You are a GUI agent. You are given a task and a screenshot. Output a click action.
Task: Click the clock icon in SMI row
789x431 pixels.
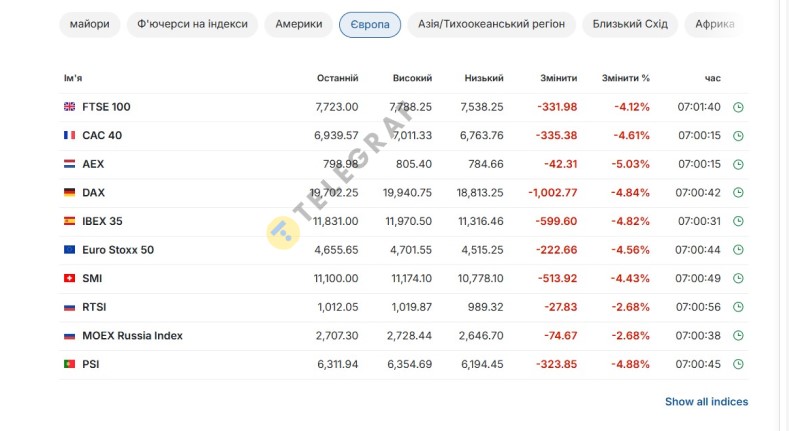coord(738,279)
